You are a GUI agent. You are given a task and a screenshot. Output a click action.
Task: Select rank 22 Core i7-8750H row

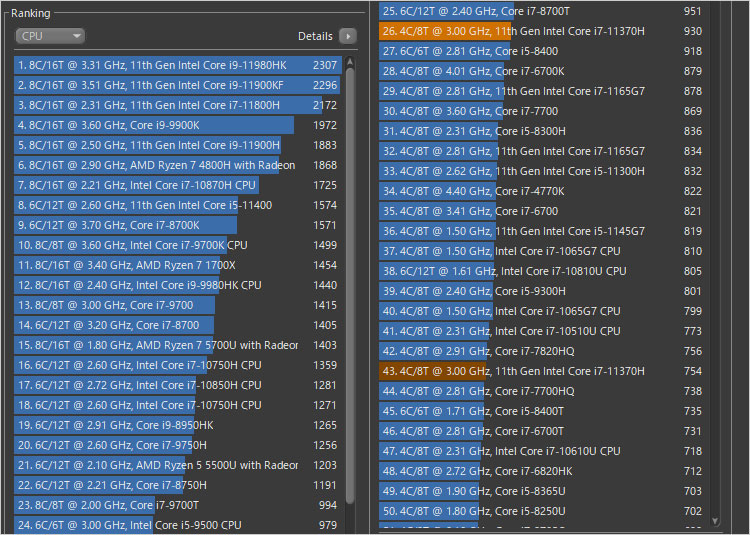(178, 485)
